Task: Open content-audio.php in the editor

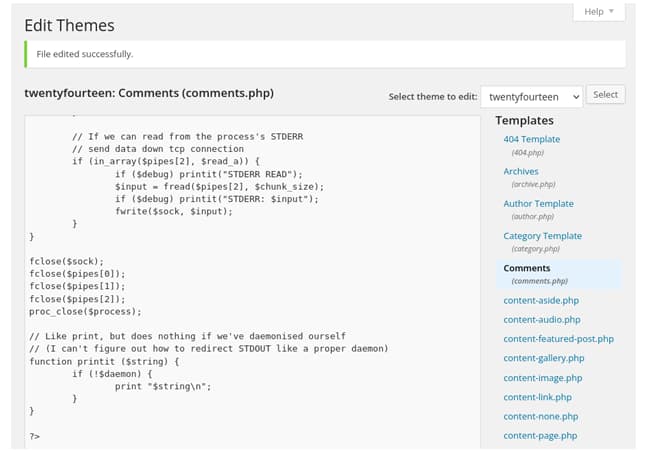Action: [542, 319]
